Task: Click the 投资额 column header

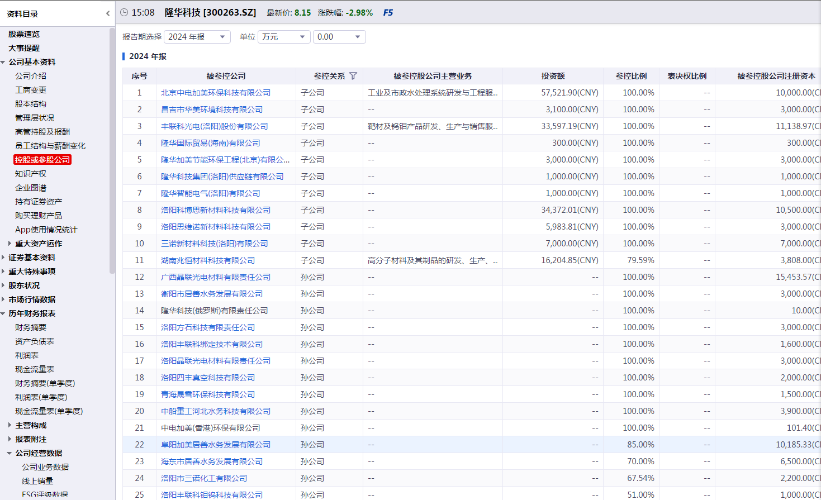Action: [553, 76]
